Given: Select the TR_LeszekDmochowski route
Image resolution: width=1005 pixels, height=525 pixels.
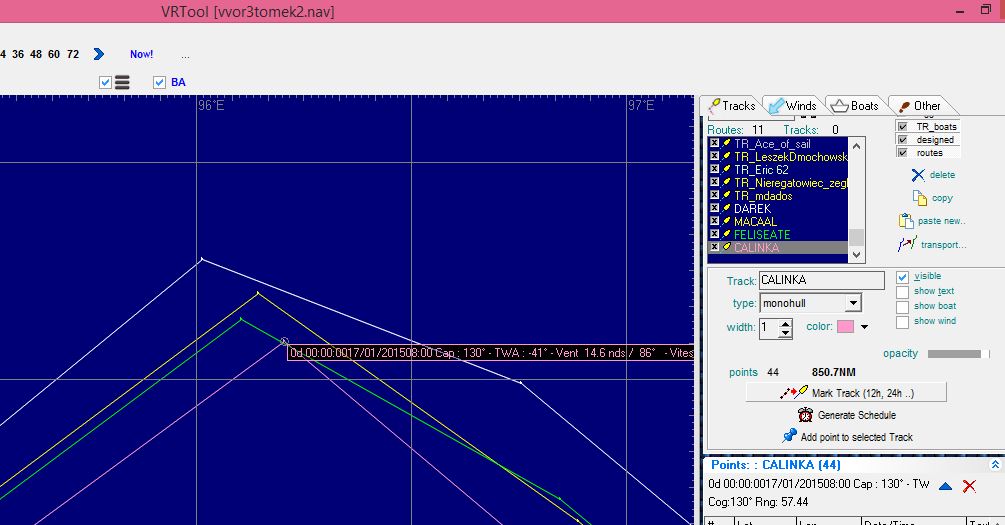Looking at the screenshot, I should (x=791, y=157).
